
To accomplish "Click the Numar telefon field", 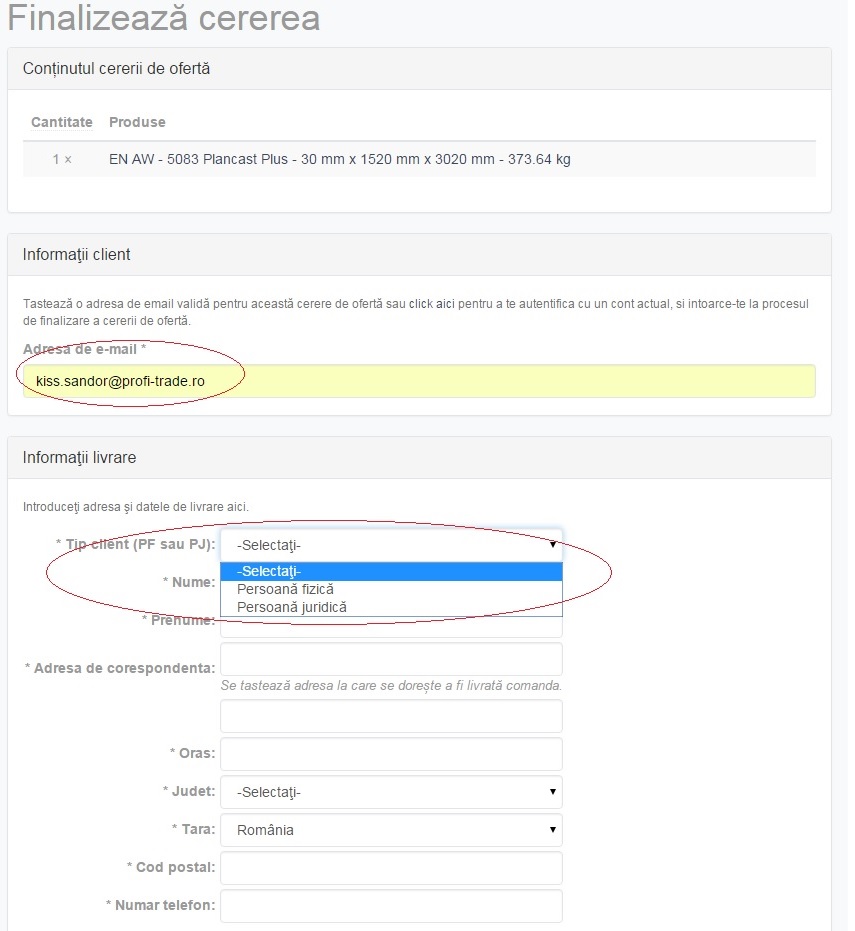I will tap(391, 906).
